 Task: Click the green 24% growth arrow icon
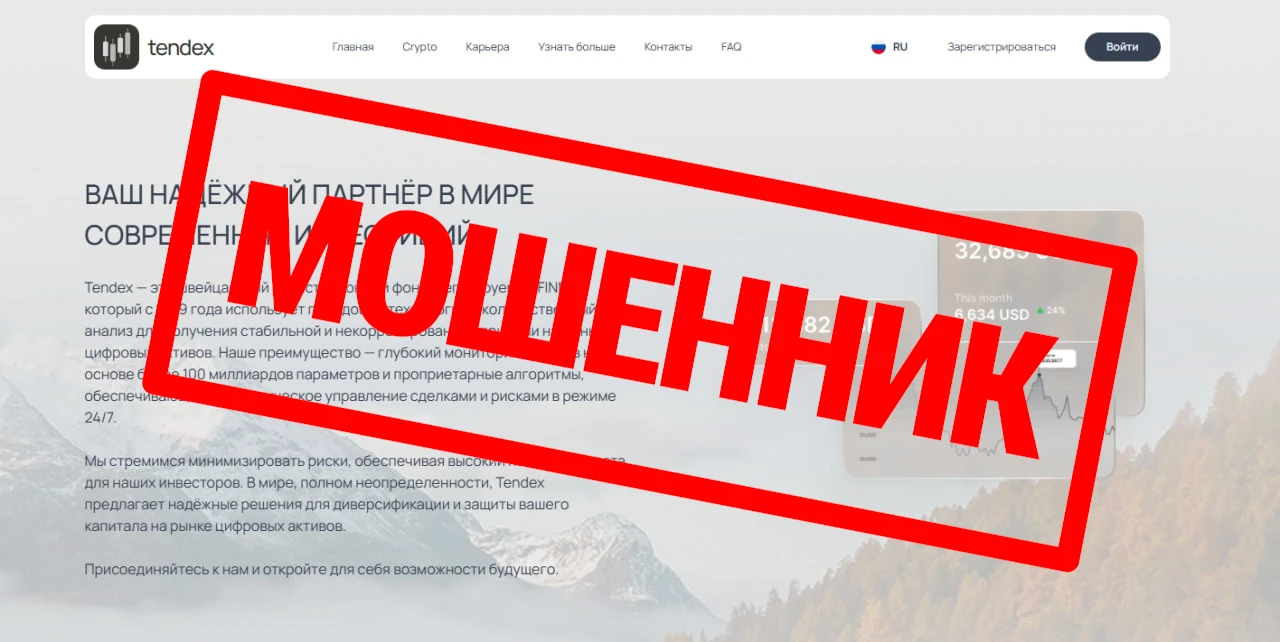point(1040,310)
